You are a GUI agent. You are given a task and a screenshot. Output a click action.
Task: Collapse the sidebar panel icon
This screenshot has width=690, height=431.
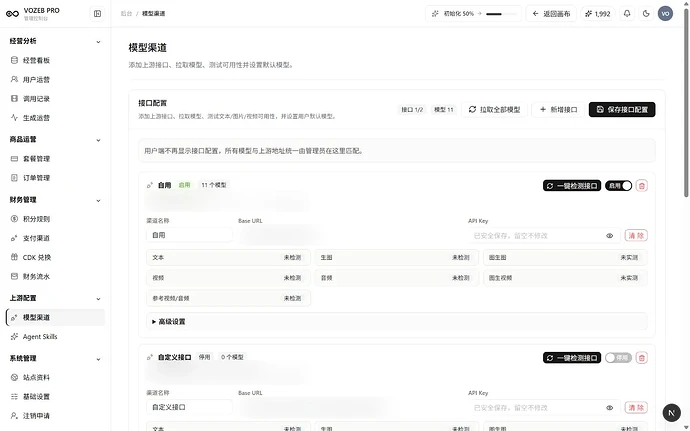tap(97, 14)
